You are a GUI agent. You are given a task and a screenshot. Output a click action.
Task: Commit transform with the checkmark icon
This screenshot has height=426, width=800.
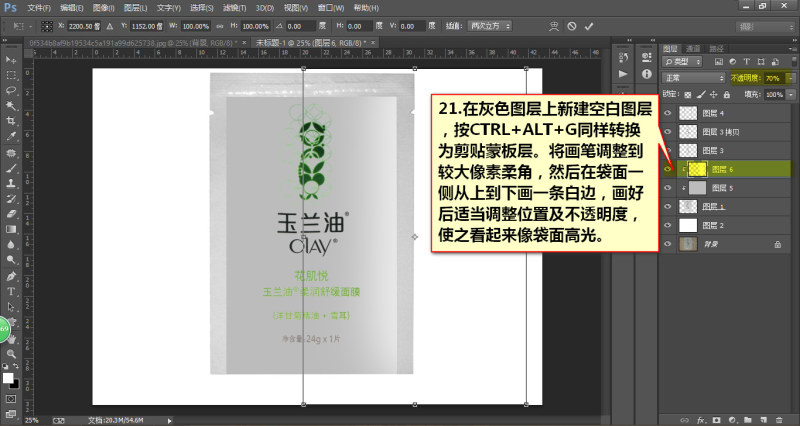point(589,26)
